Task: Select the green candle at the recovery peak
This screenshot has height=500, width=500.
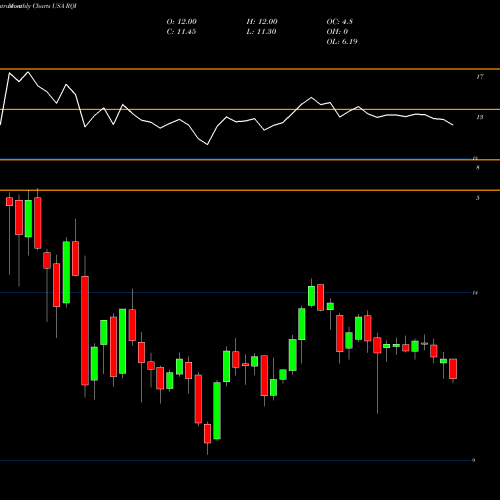Action: [x=311, y=296]
